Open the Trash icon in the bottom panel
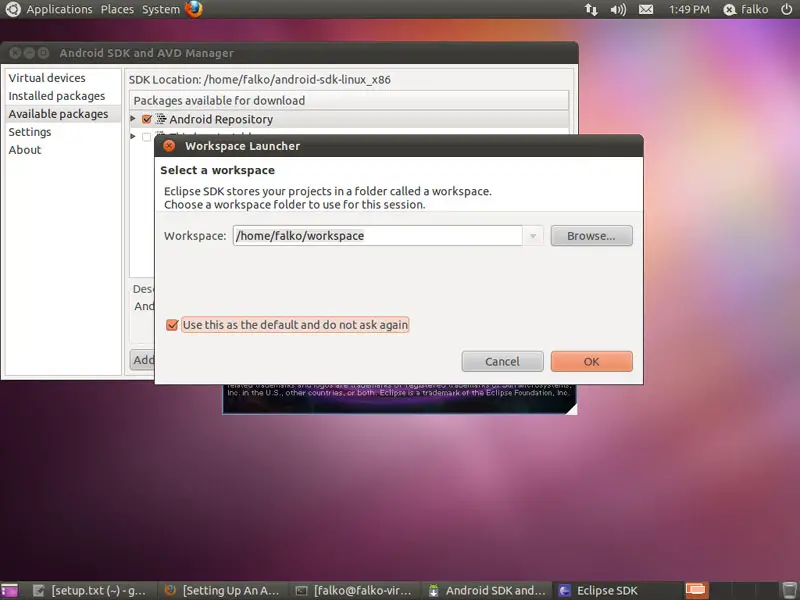This screenshot has width=800, height=600. (x=789, y=590)
